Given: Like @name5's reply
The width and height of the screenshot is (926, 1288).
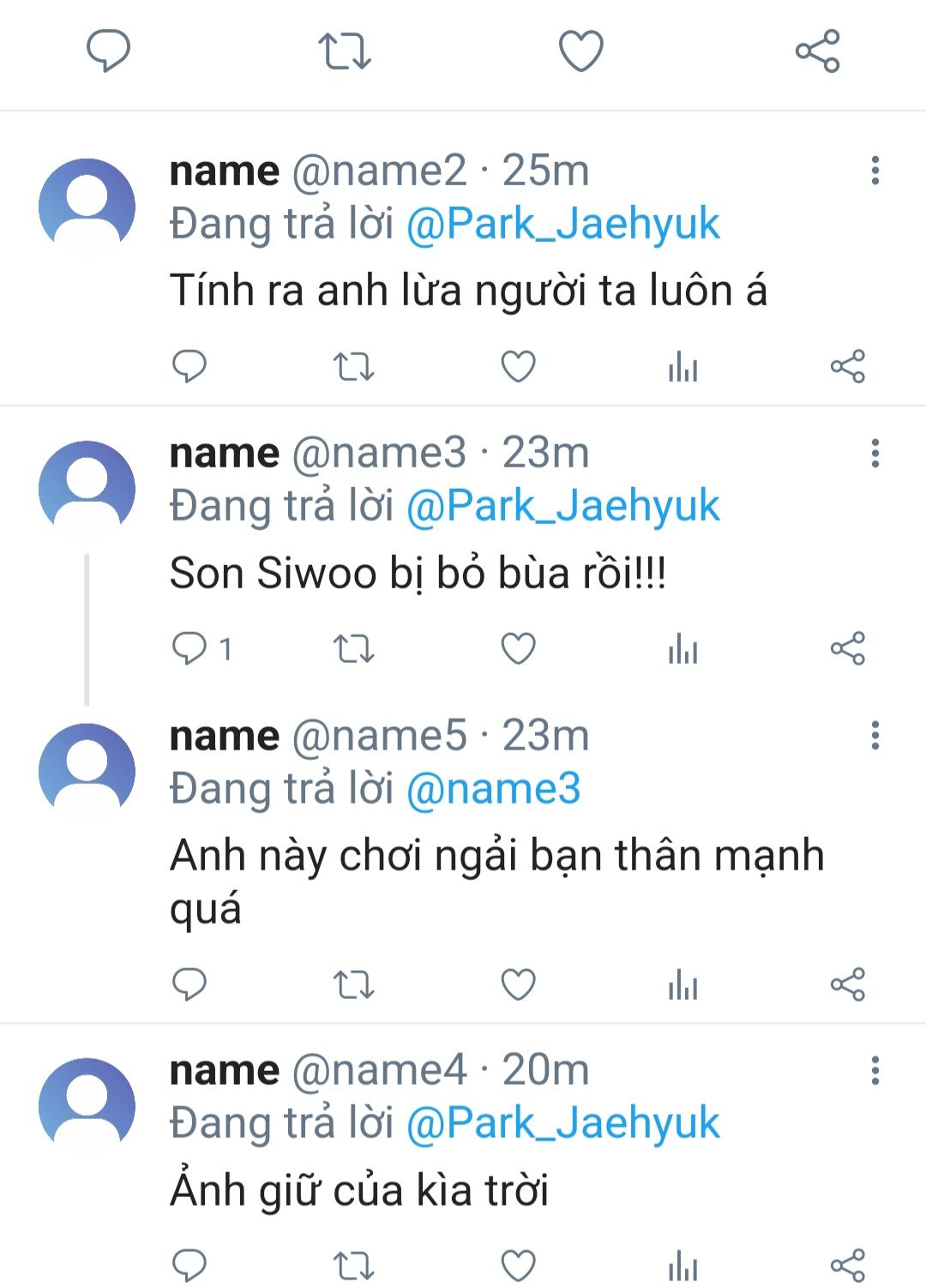Looking at the screenshot, I should tap(518, 984).
